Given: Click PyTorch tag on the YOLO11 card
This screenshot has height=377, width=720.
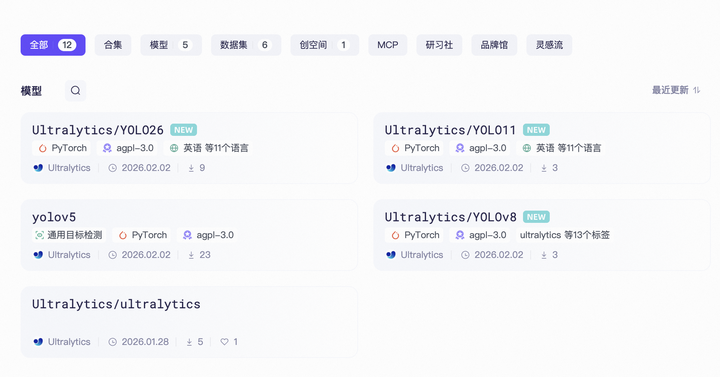Looking at the screenshot, I should pyautogui.click(x=415, y=148).
